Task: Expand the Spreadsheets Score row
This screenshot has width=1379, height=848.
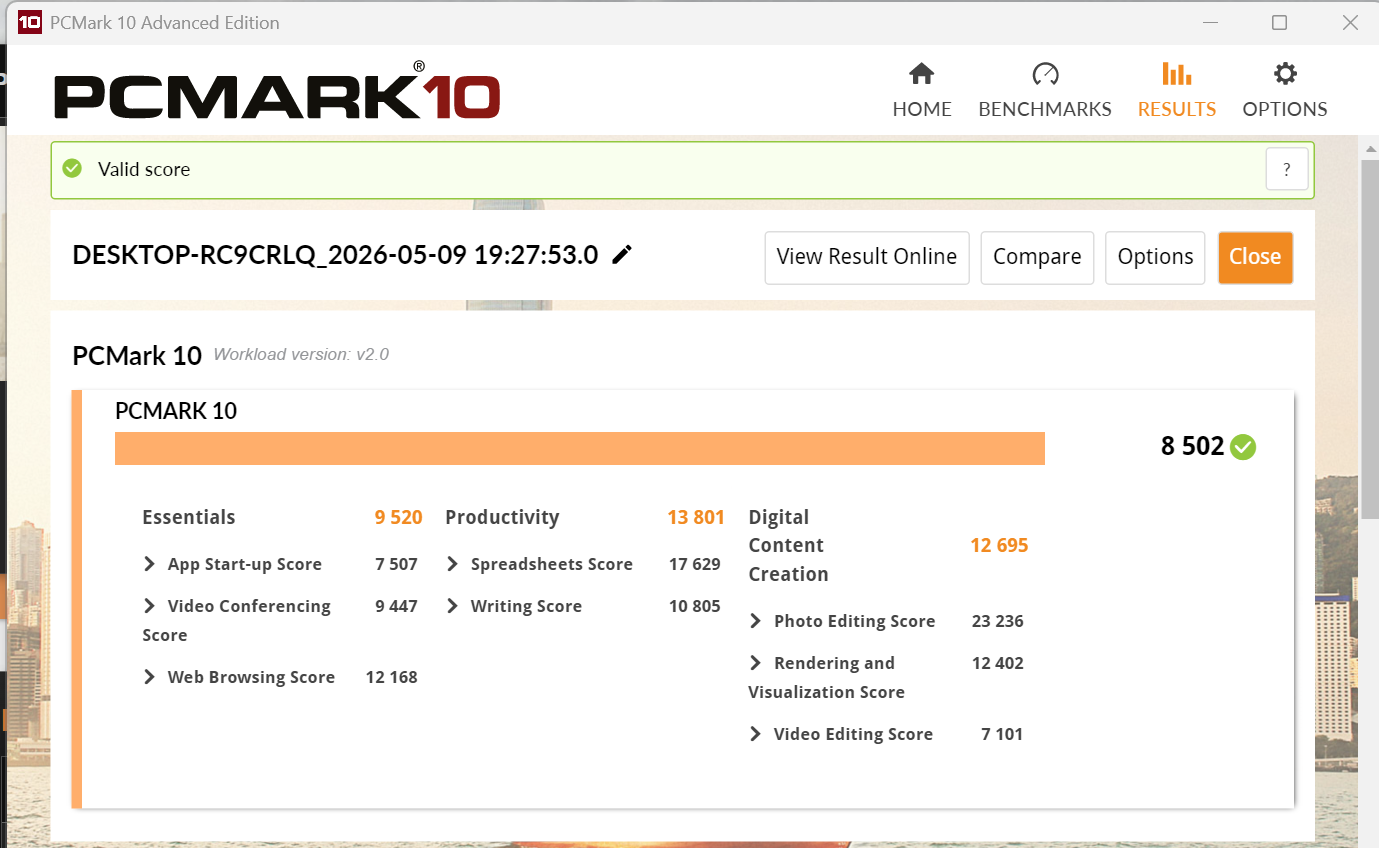Action: (452, 564)
